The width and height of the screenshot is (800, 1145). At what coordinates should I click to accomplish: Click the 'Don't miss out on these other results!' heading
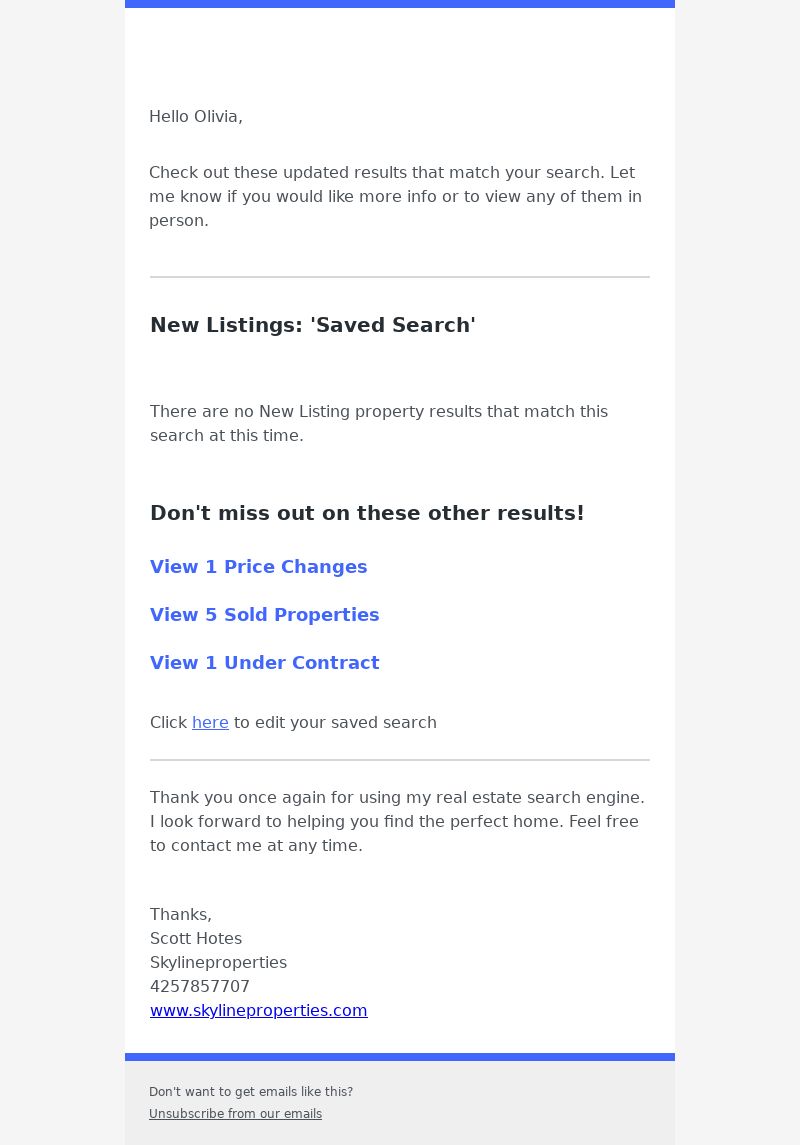point(367,513)
